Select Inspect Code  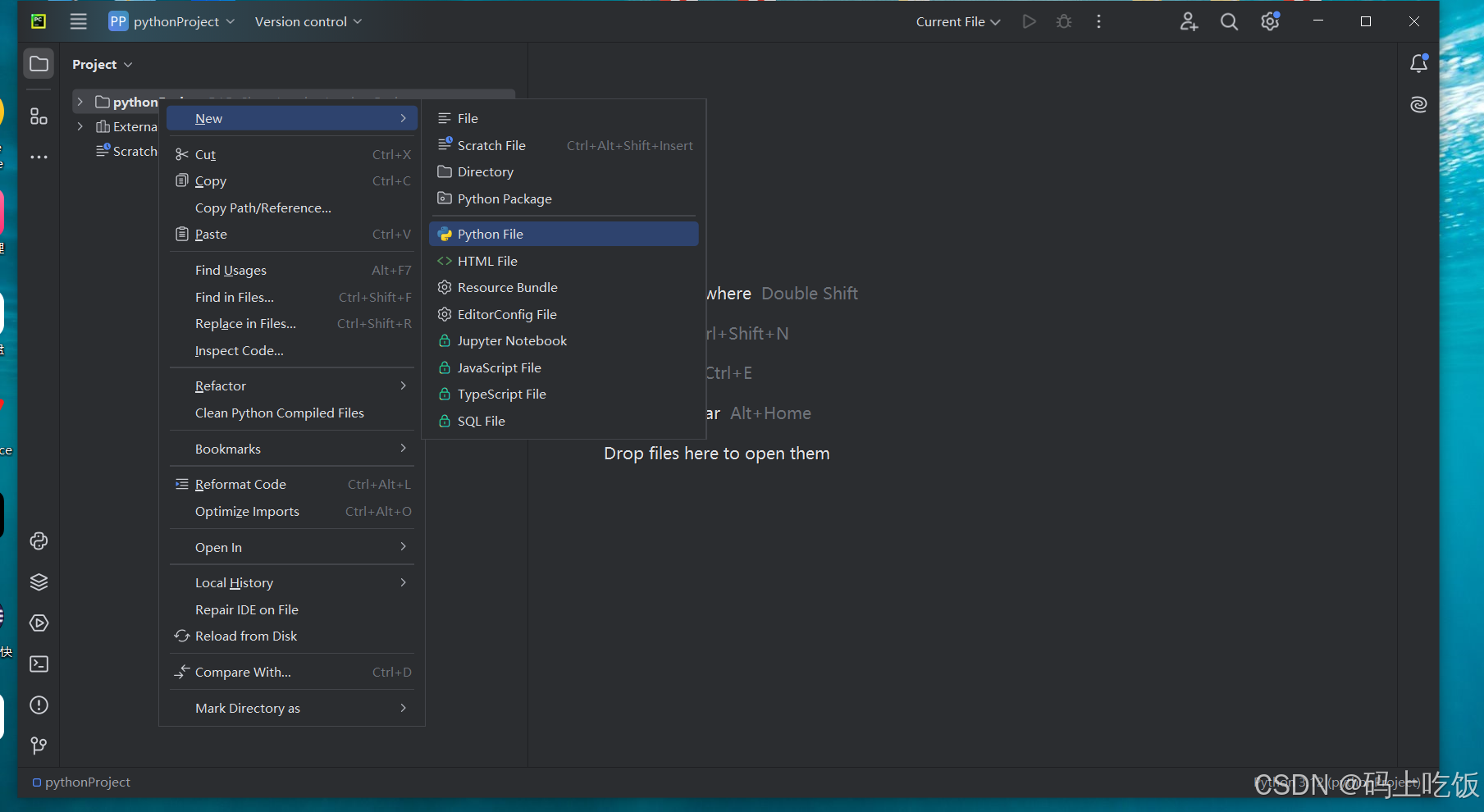coord(292,350)
